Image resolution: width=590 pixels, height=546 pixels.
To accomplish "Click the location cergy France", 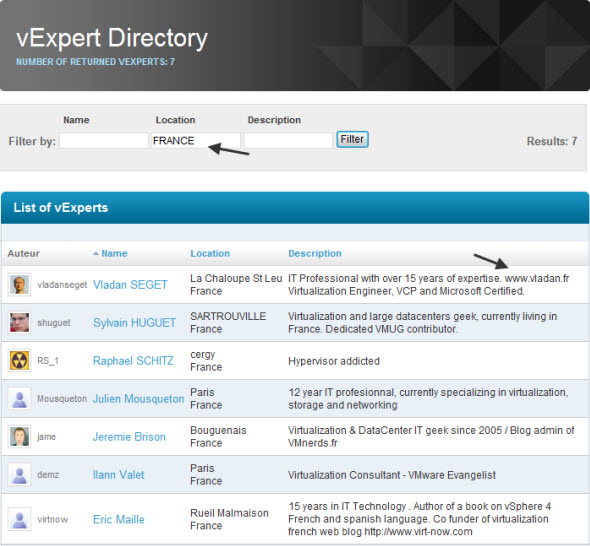I will (x=206, y=360).
